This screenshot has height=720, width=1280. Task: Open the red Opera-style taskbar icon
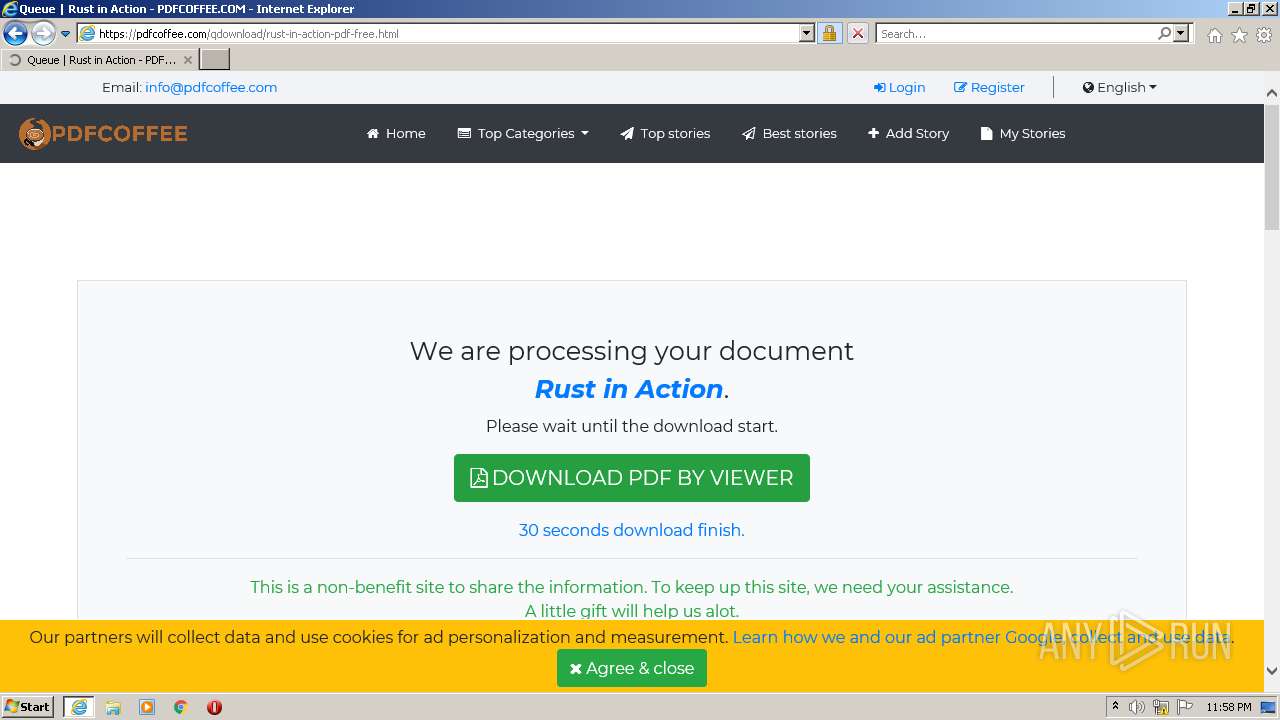pos(214,707)
